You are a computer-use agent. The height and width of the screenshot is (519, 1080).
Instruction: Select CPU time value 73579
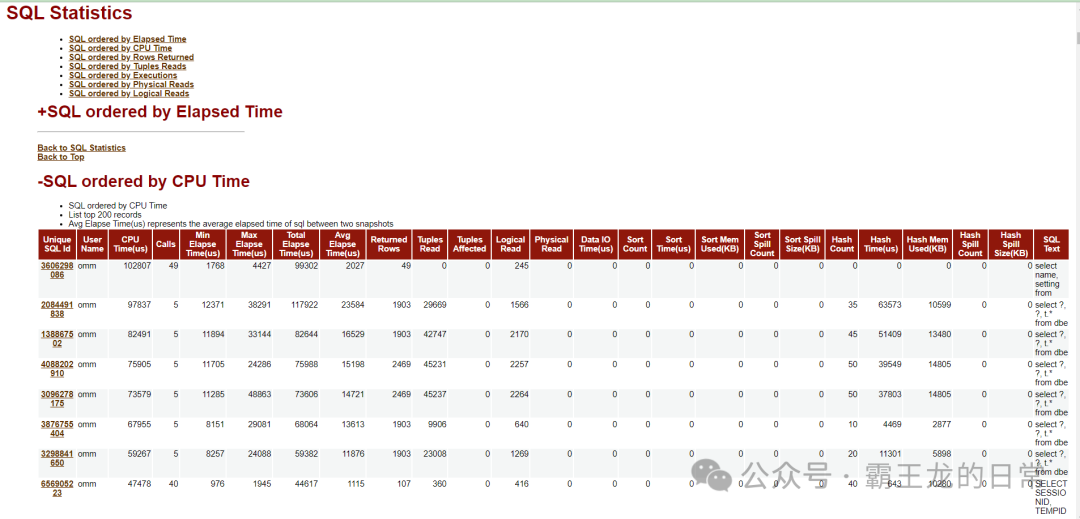pyautogui.click(x=138, y=395)
